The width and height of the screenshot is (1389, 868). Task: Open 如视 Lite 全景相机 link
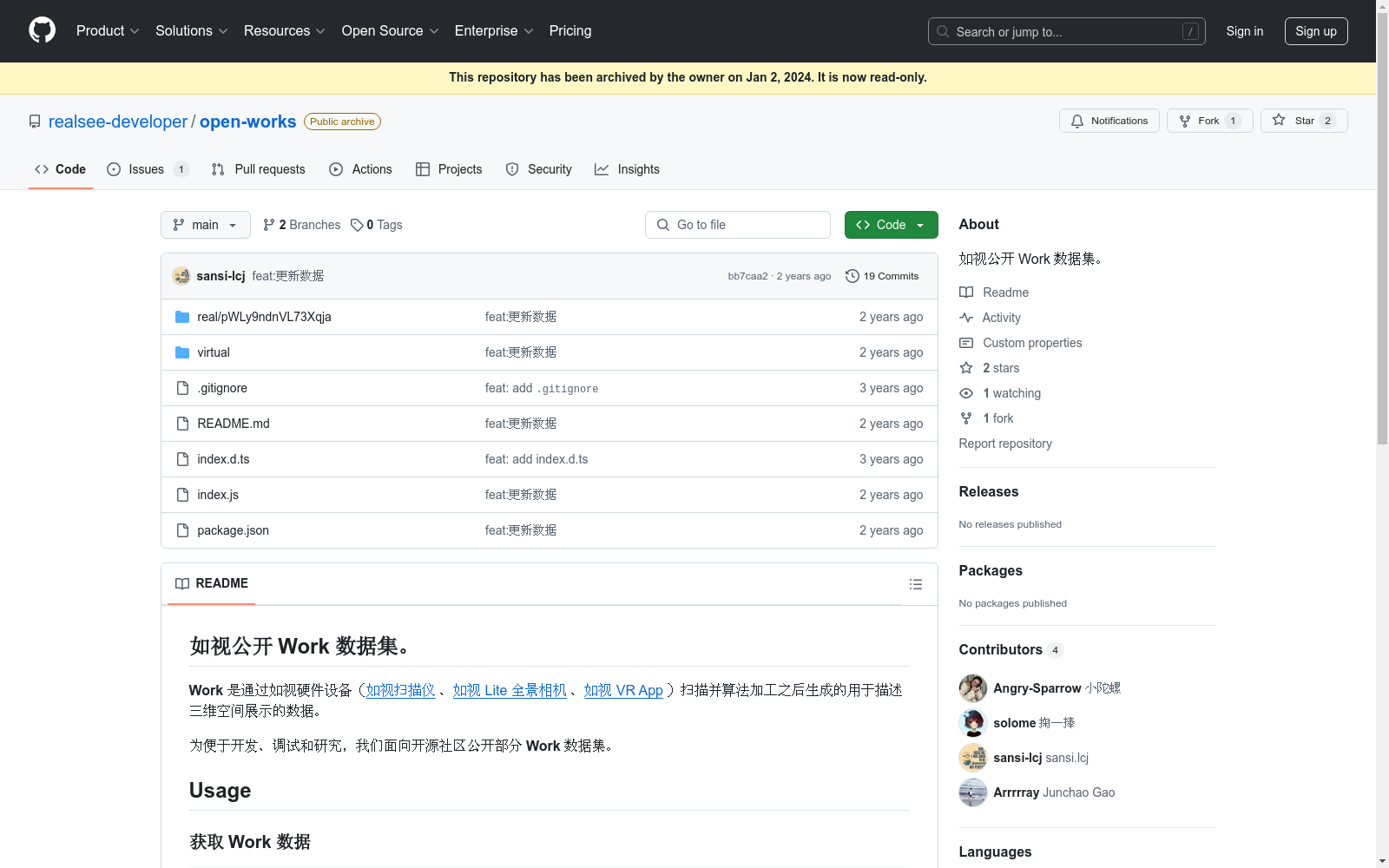coord(510,690)
